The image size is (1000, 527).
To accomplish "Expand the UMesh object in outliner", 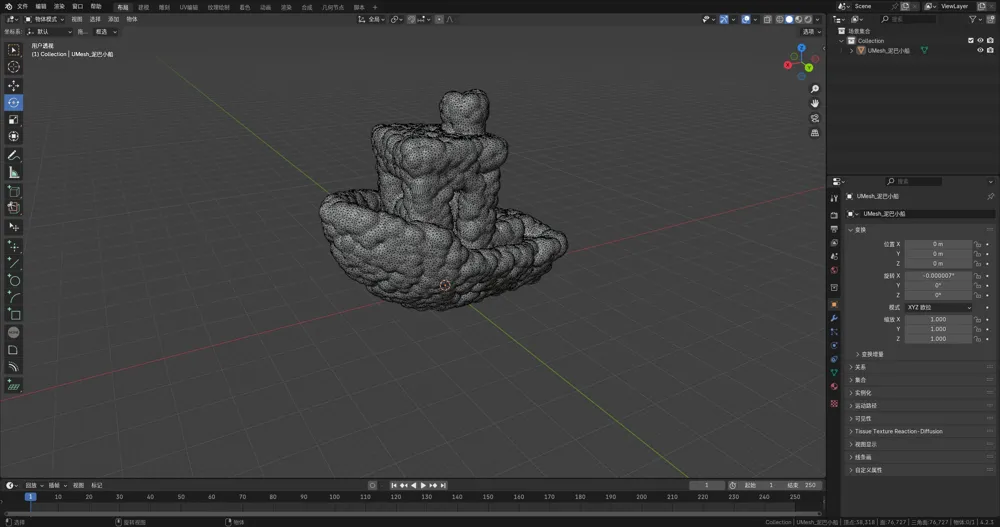I will pos(851,50).
